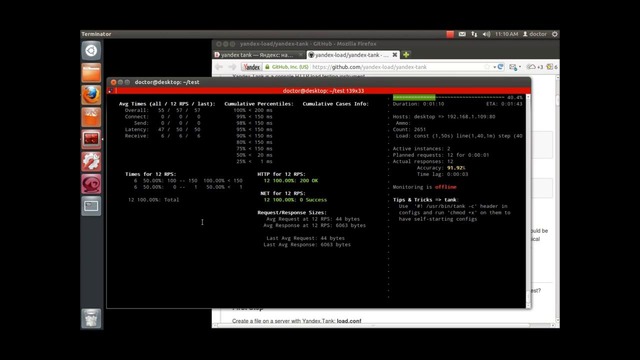Screen dimensions: 640x360
Task: Click the 'ETA: 0:01:43' text
Action: (x=504, y=104)
